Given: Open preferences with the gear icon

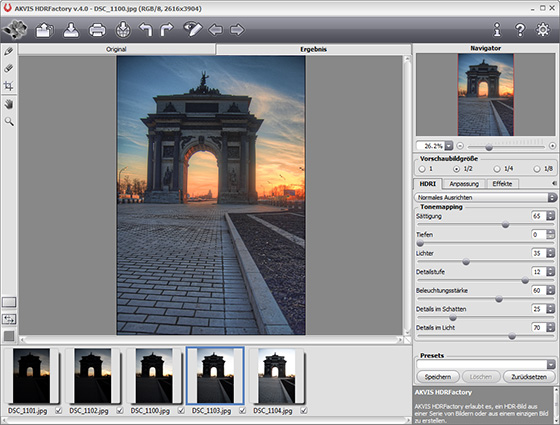Looking at the screenshot, I should 543,30.
